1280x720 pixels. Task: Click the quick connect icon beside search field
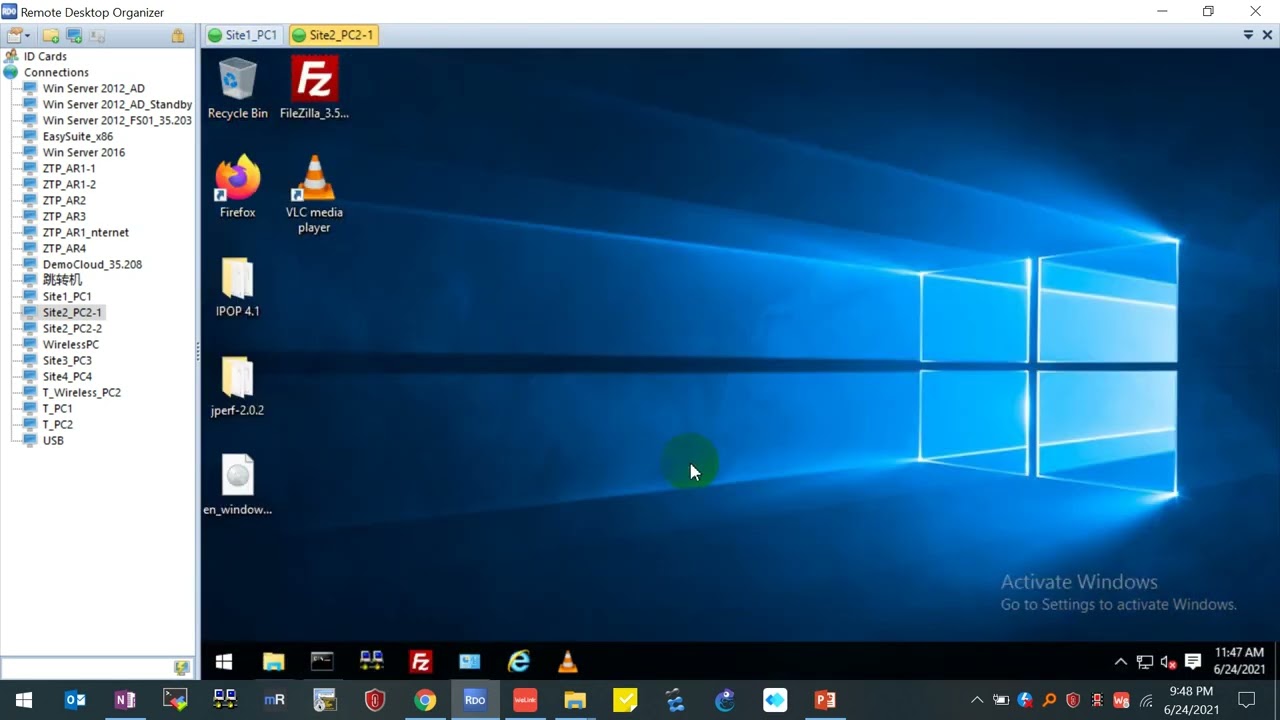[182, 667]
